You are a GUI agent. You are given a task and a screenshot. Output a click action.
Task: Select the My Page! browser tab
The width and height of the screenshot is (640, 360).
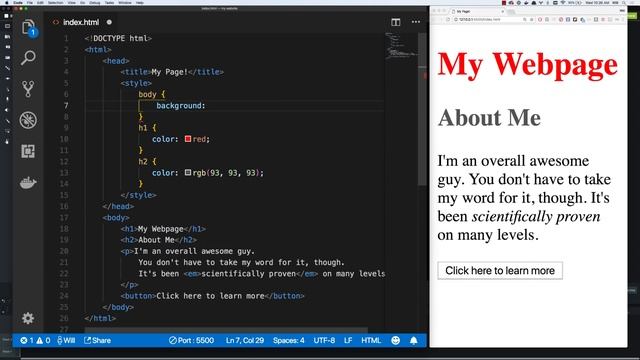coord(478,11)
